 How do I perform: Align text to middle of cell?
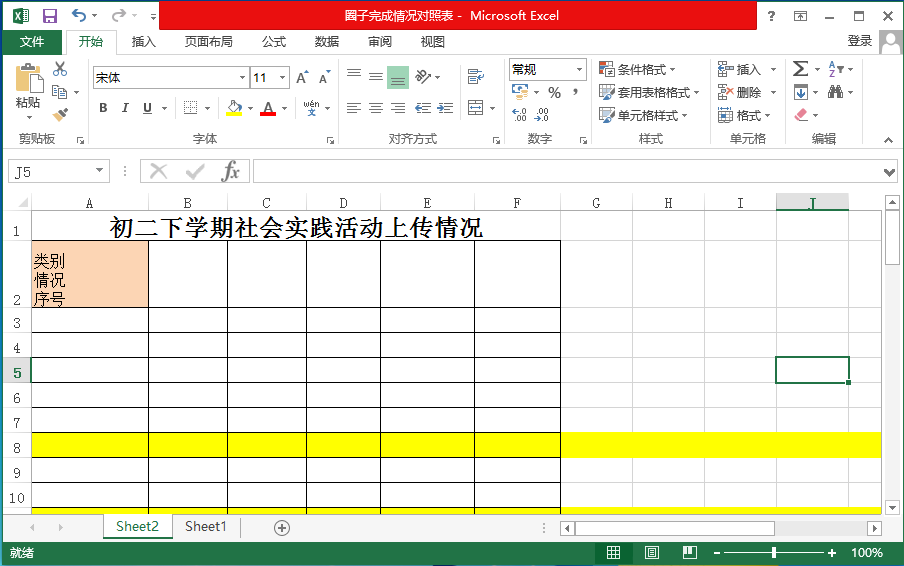376,77
